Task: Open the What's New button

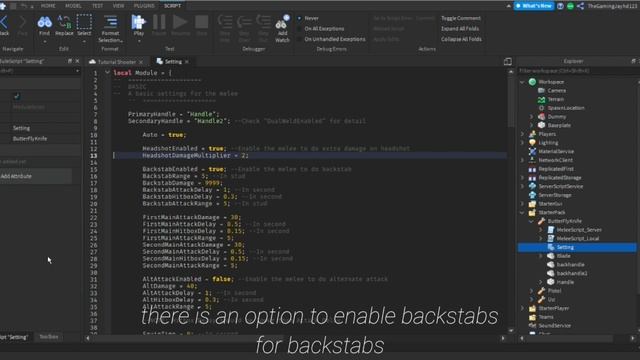Action: [533, 6]
